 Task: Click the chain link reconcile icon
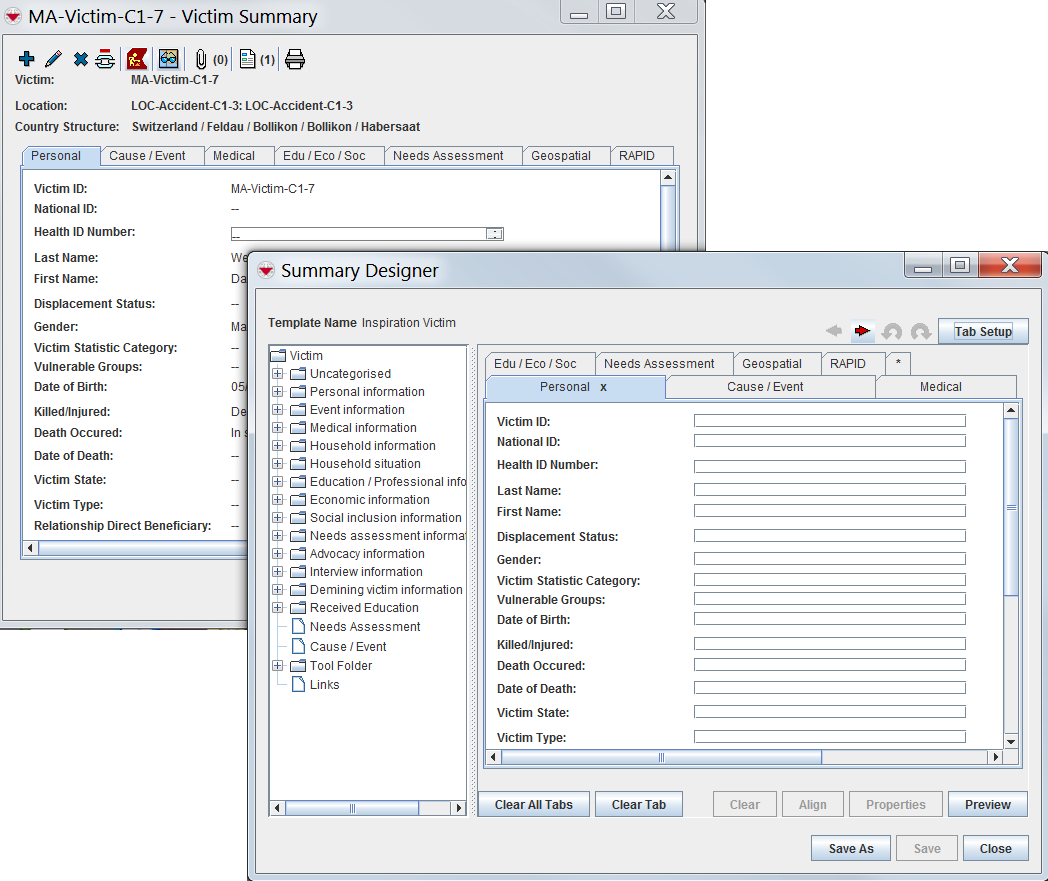105,59
